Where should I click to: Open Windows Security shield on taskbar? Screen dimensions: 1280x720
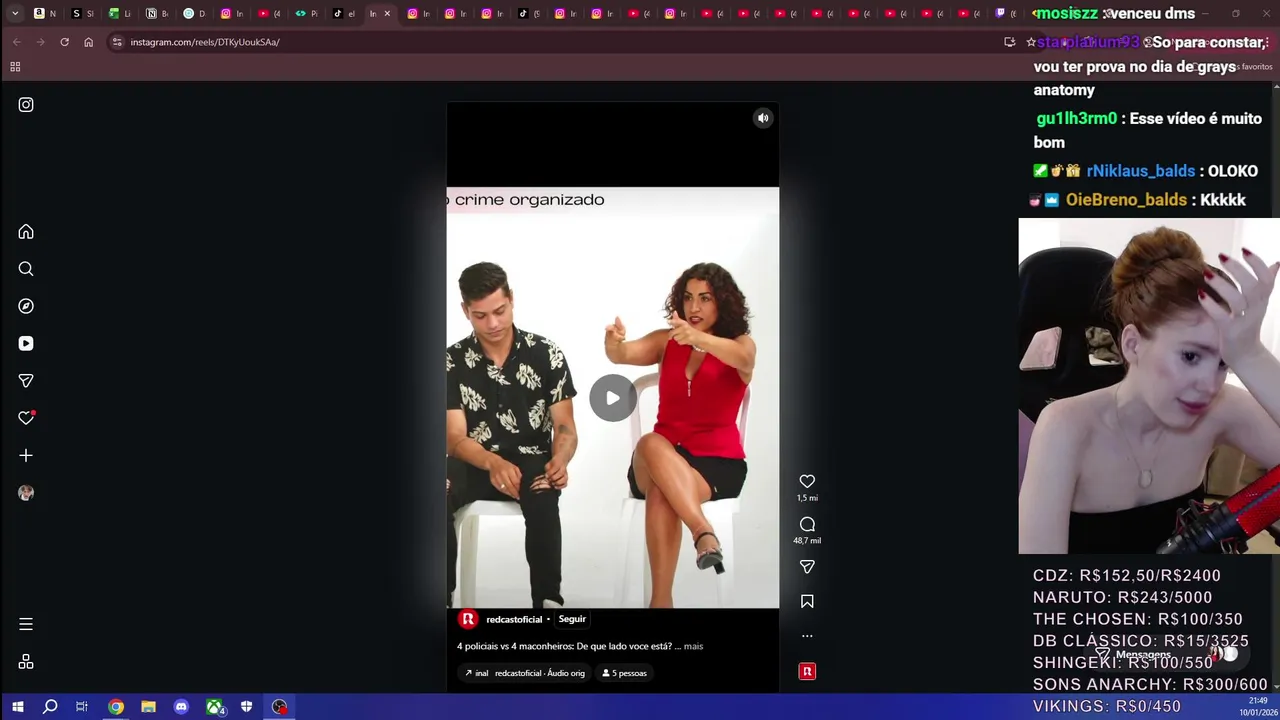pyautogui.click(x=246, y=707)
